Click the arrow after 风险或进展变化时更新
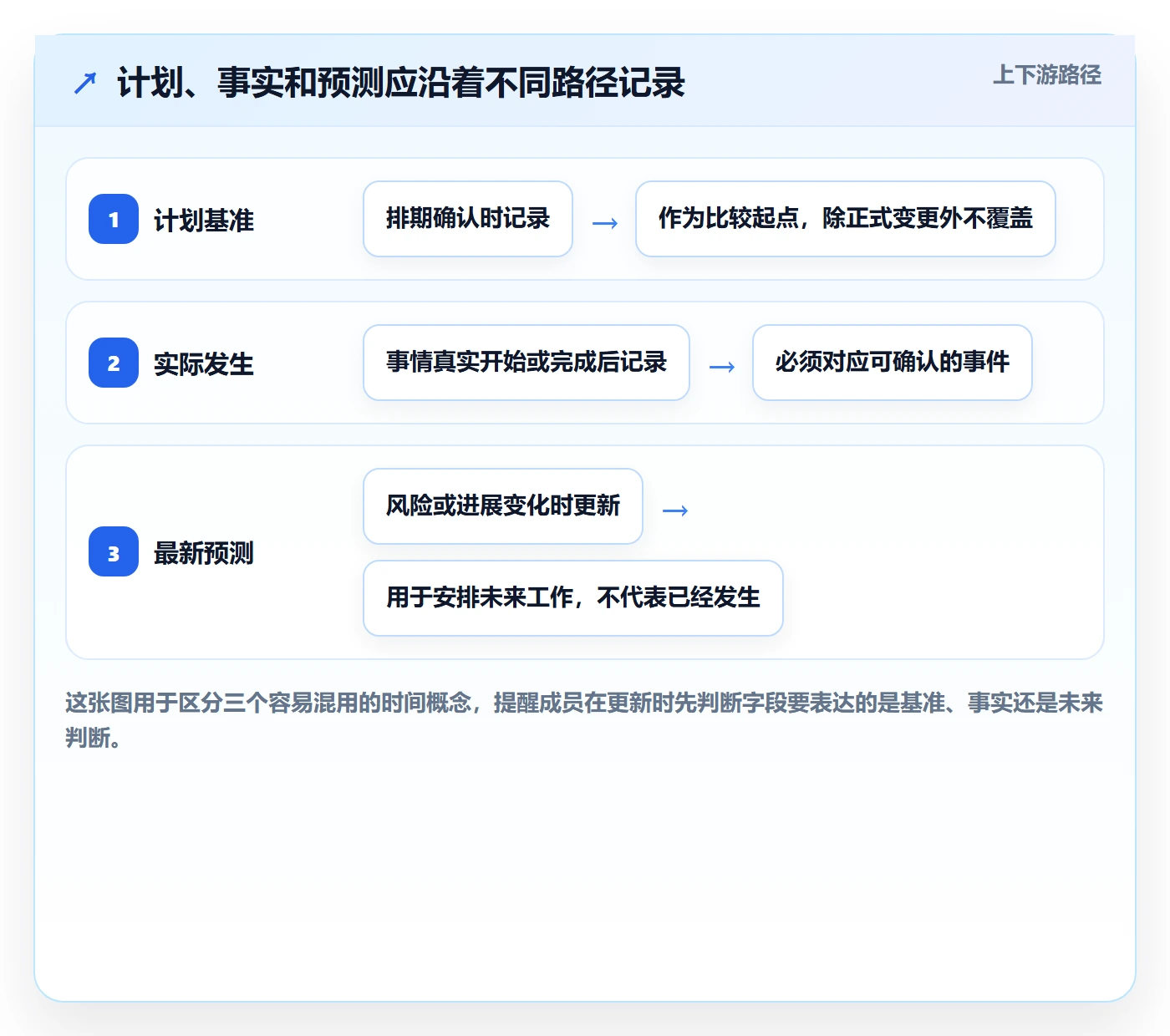Screen dimensions: 1170x1036 [675, 510]
